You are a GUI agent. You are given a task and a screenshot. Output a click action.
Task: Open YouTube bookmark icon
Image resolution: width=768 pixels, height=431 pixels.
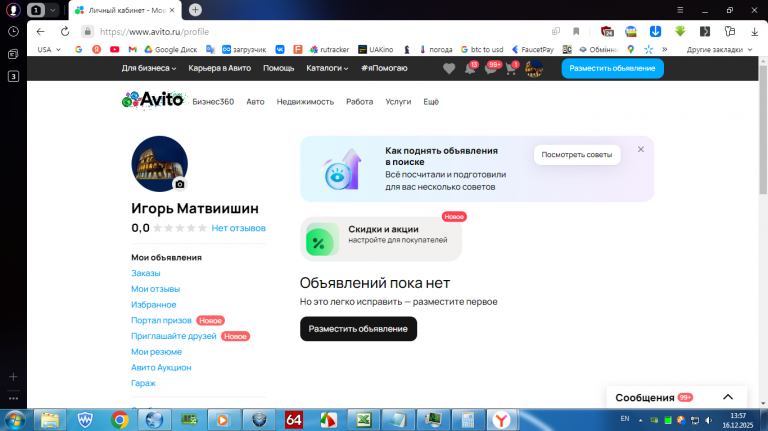click(115, 49)
